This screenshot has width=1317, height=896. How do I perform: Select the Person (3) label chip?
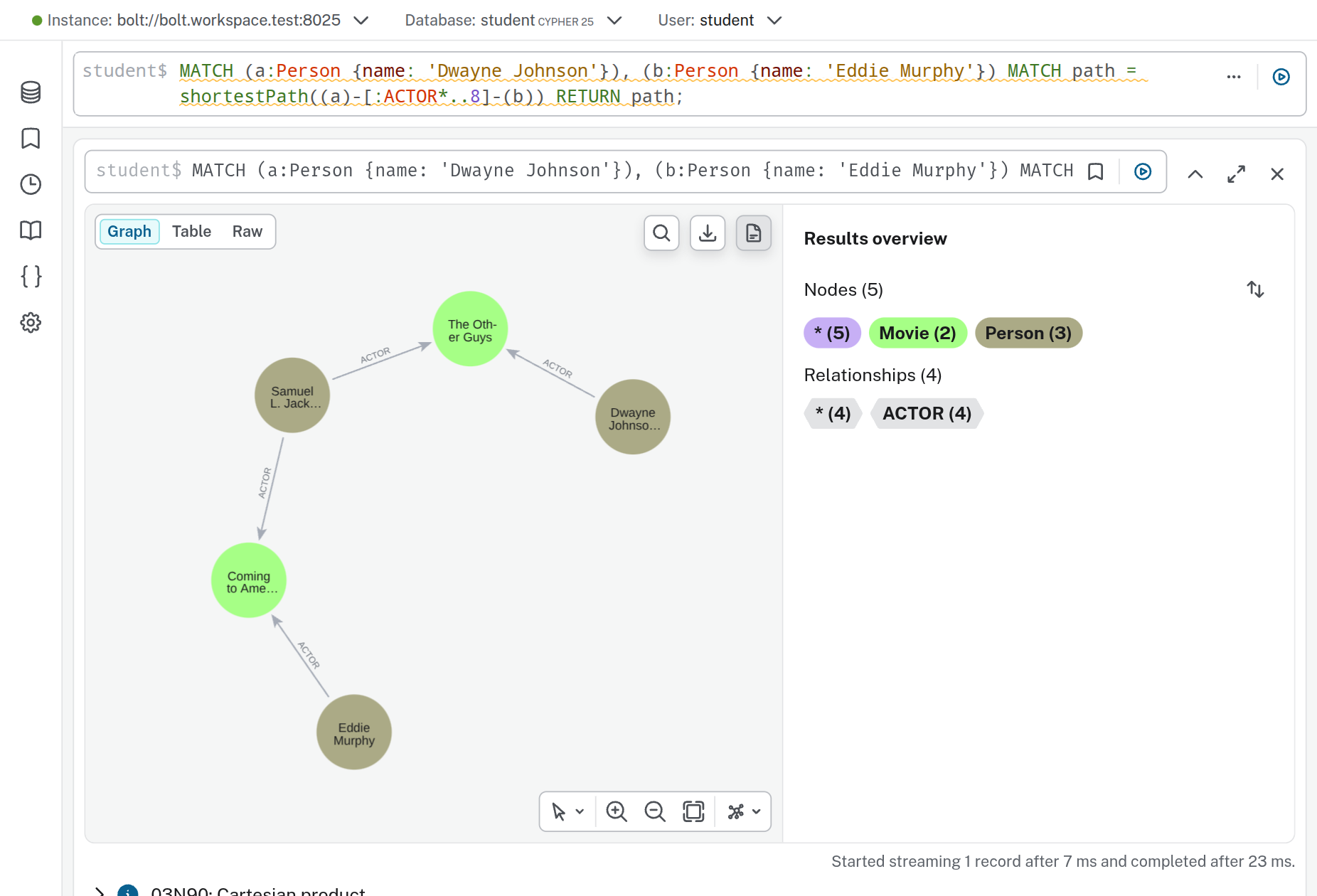1028,333
